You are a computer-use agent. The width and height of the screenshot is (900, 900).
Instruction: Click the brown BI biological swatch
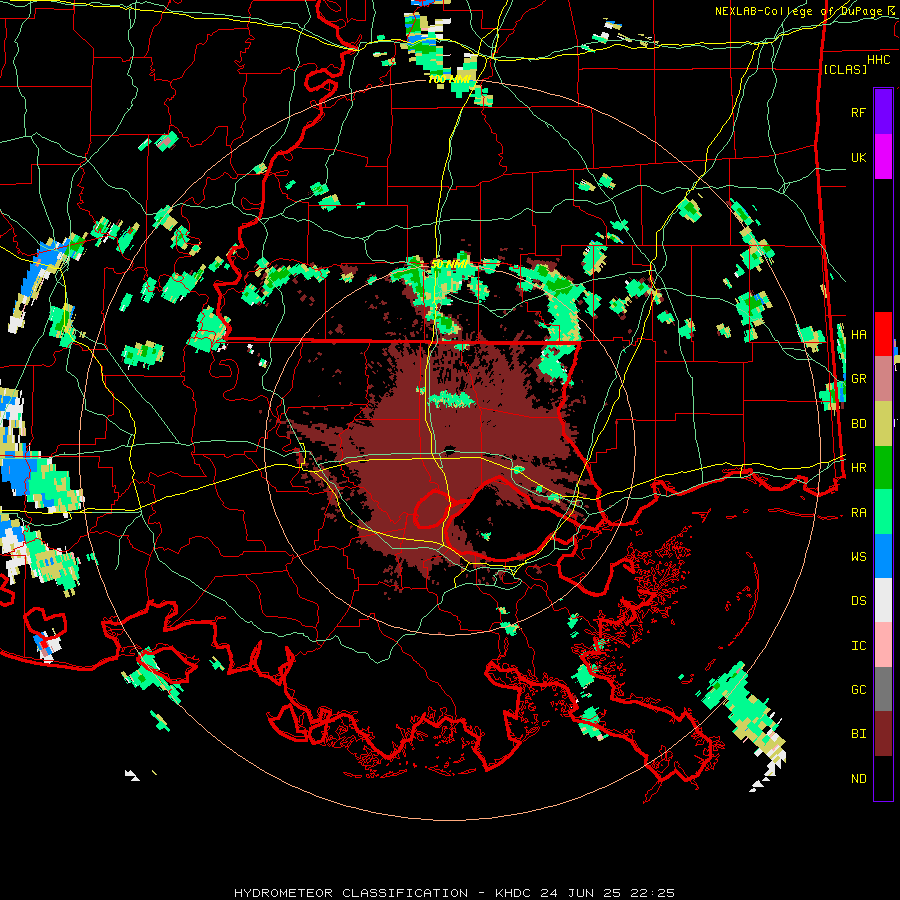[883, 734]
